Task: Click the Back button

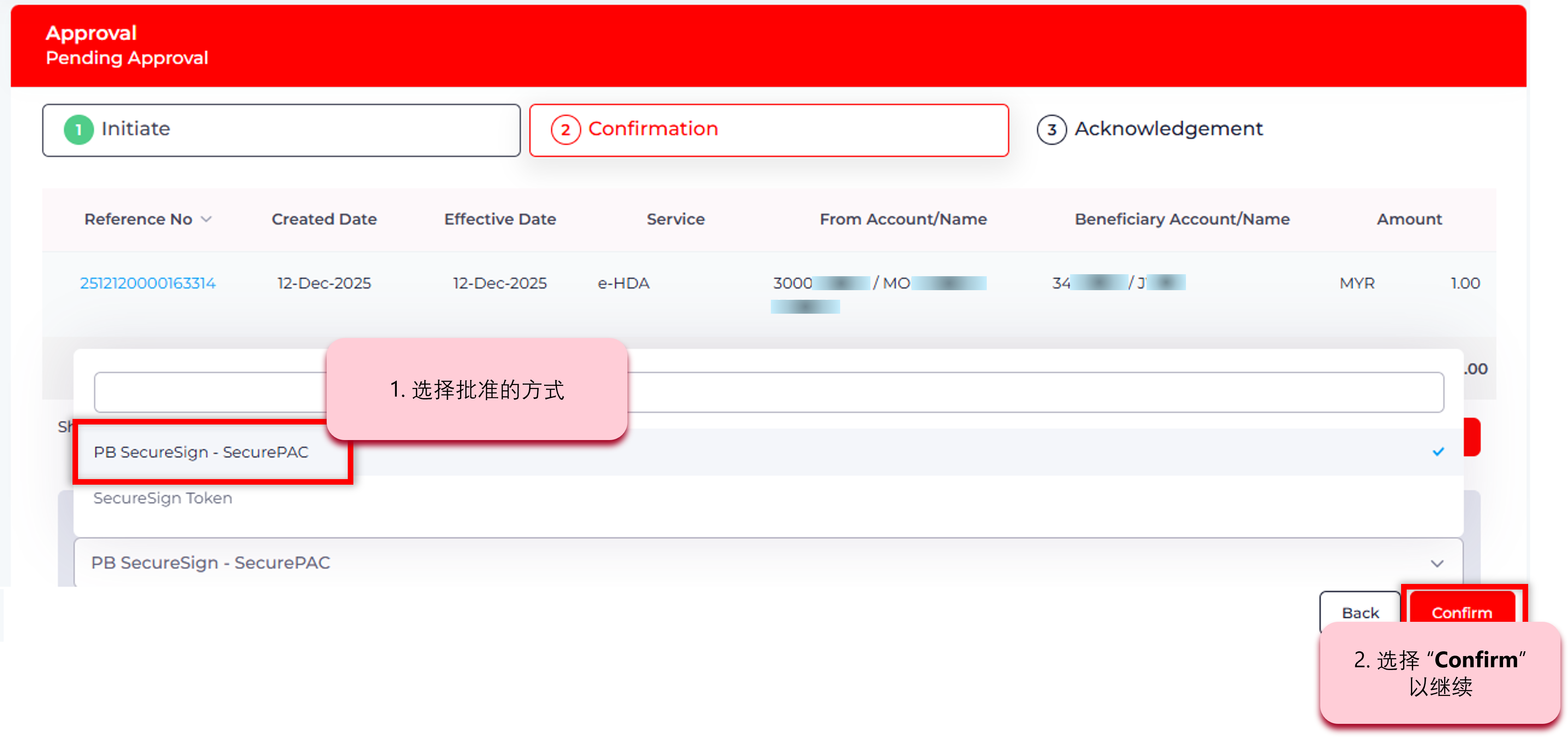Action: pyautogui.click(x=1360, y=612)
